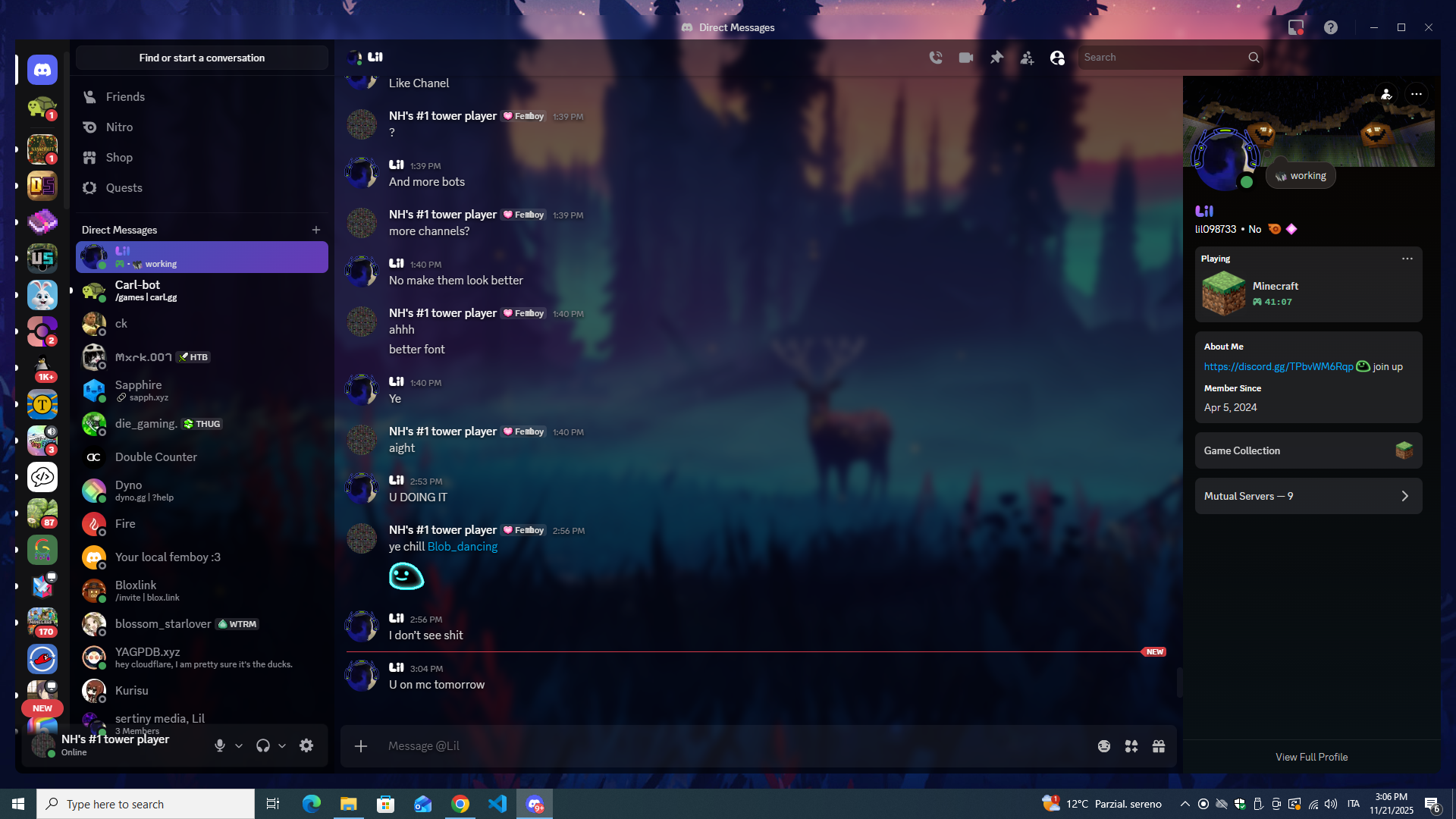The image size is (1456, 819).
Task: Open the white rabbit server icon
Action: [42, 295]
